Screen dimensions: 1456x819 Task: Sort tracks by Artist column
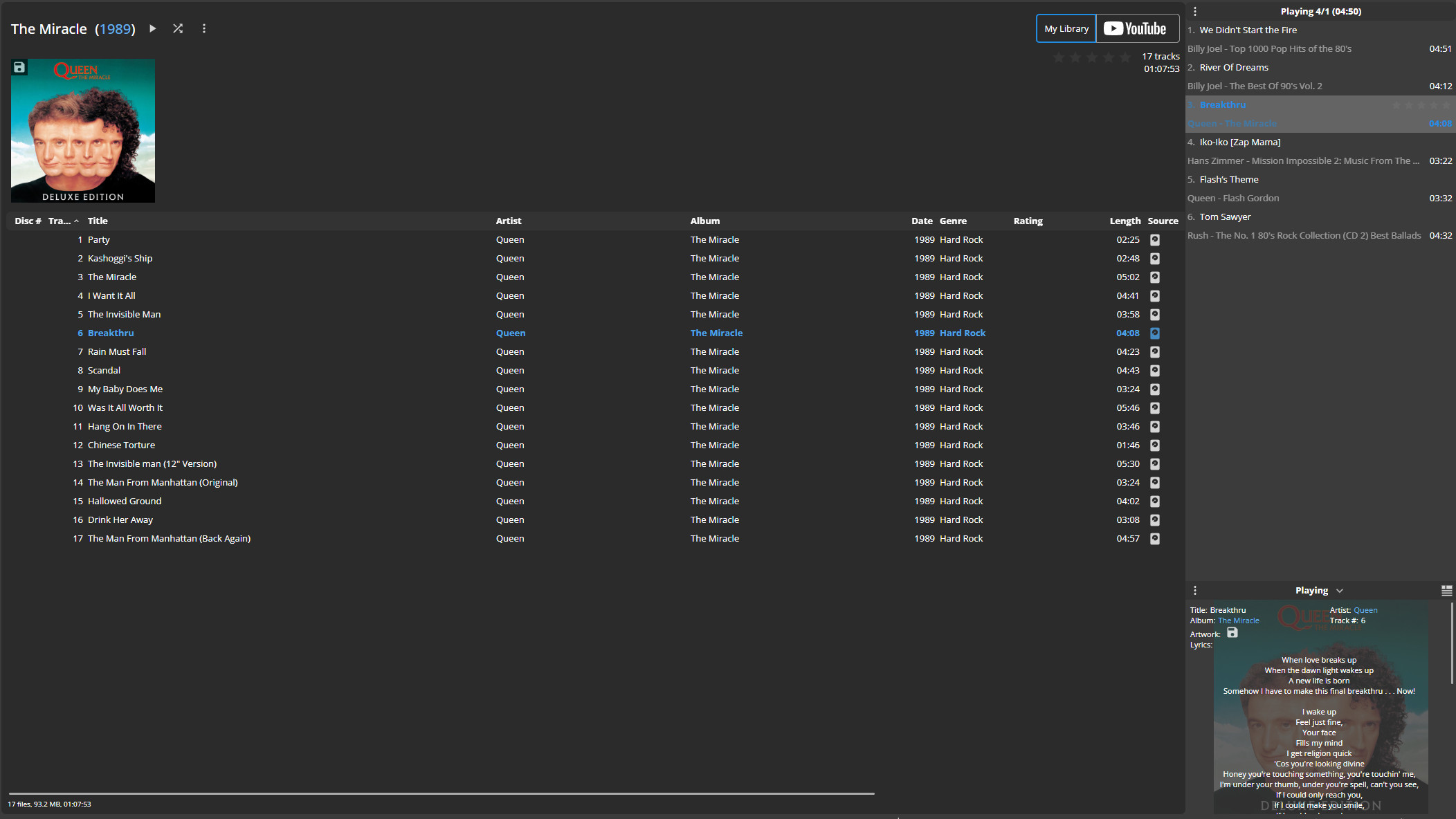pos(508,221)
